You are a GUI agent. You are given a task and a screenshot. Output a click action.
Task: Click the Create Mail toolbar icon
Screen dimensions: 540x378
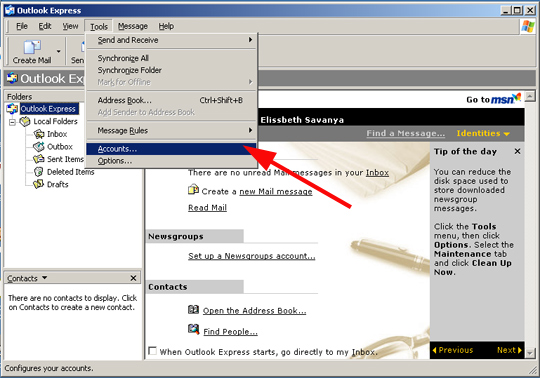pos(32,47)
